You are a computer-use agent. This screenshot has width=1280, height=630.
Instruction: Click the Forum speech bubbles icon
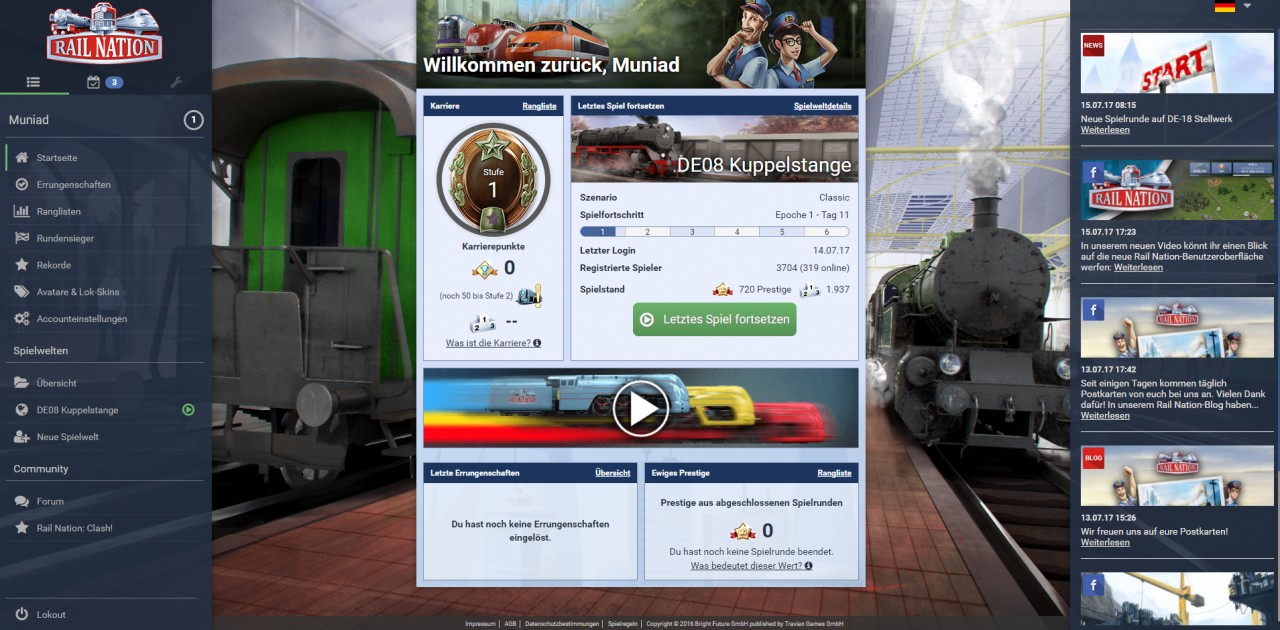(x=21, y=501)
